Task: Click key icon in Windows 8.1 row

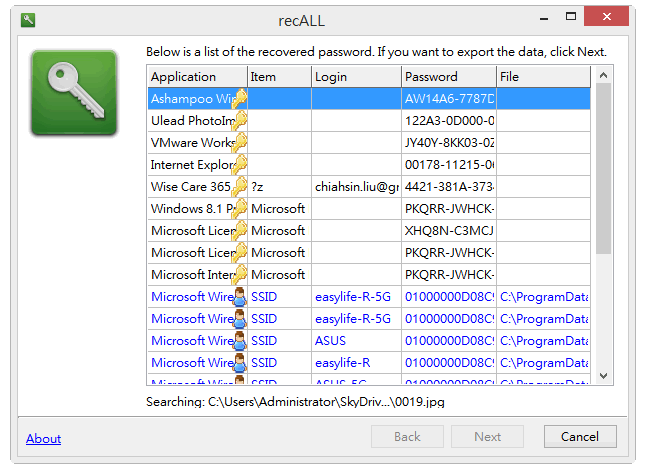Action: pyautogui.click(x=240, y=208)
